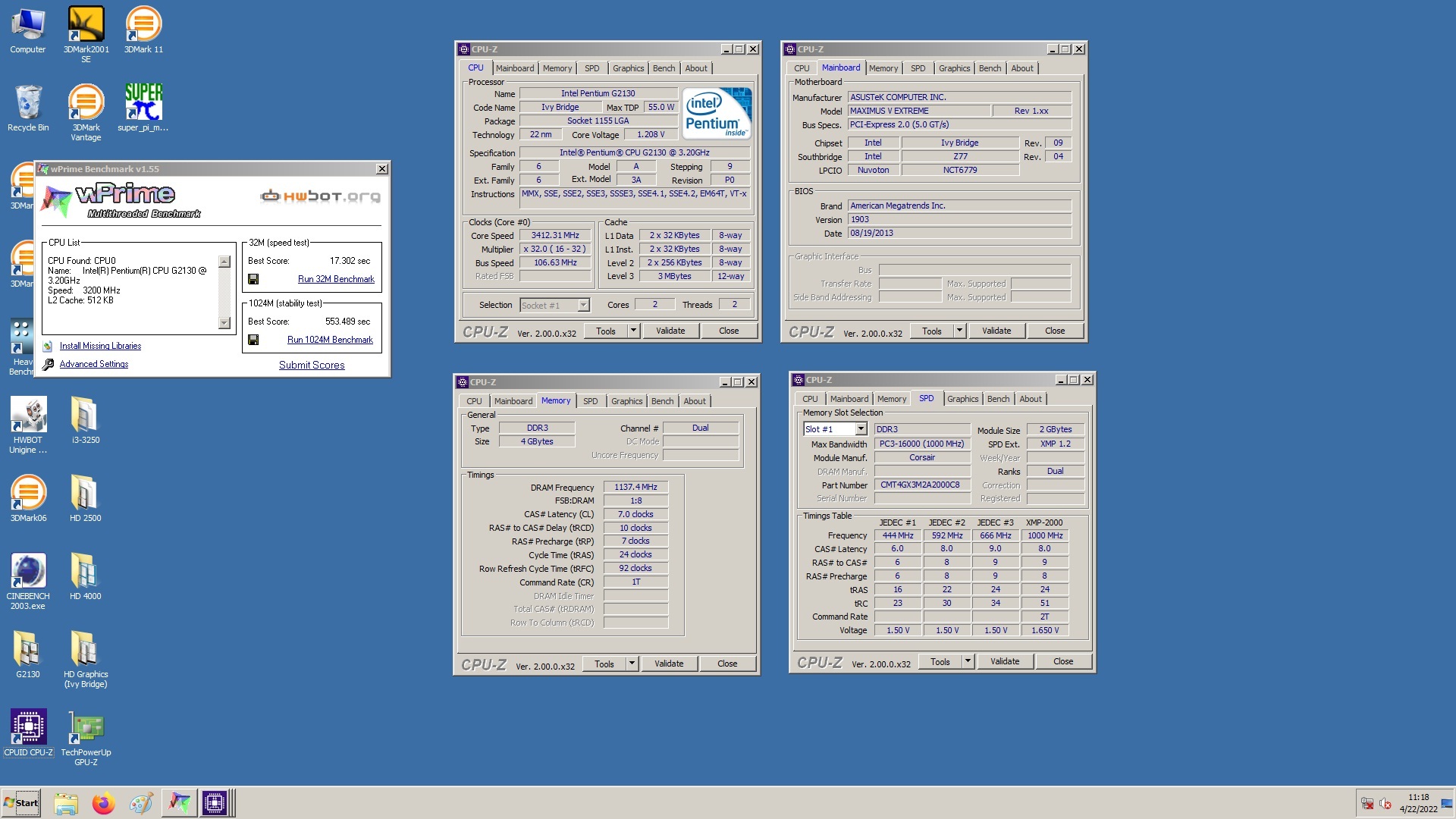The image size is (1456, 819).
Task: Switch to wPrime taskbar button
Action: [180, 803]
